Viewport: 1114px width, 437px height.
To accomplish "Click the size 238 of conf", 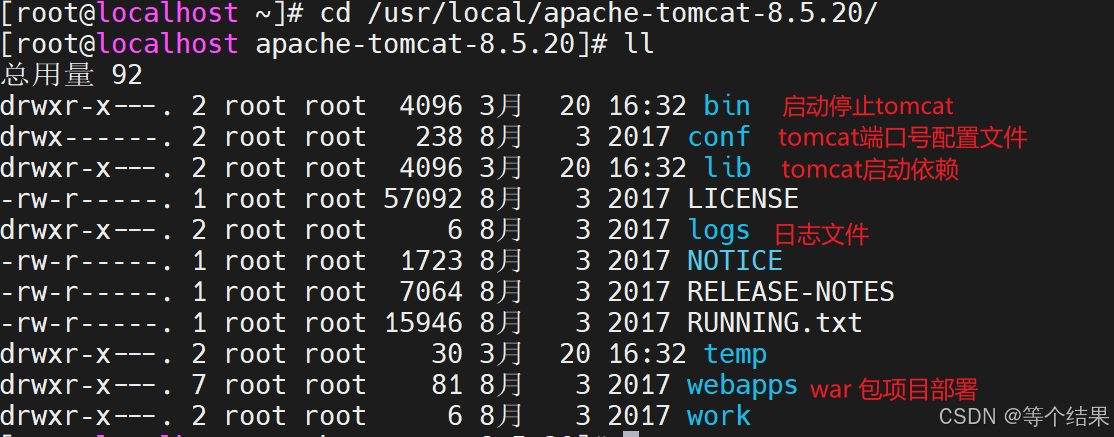I will [x=438, y=136].
